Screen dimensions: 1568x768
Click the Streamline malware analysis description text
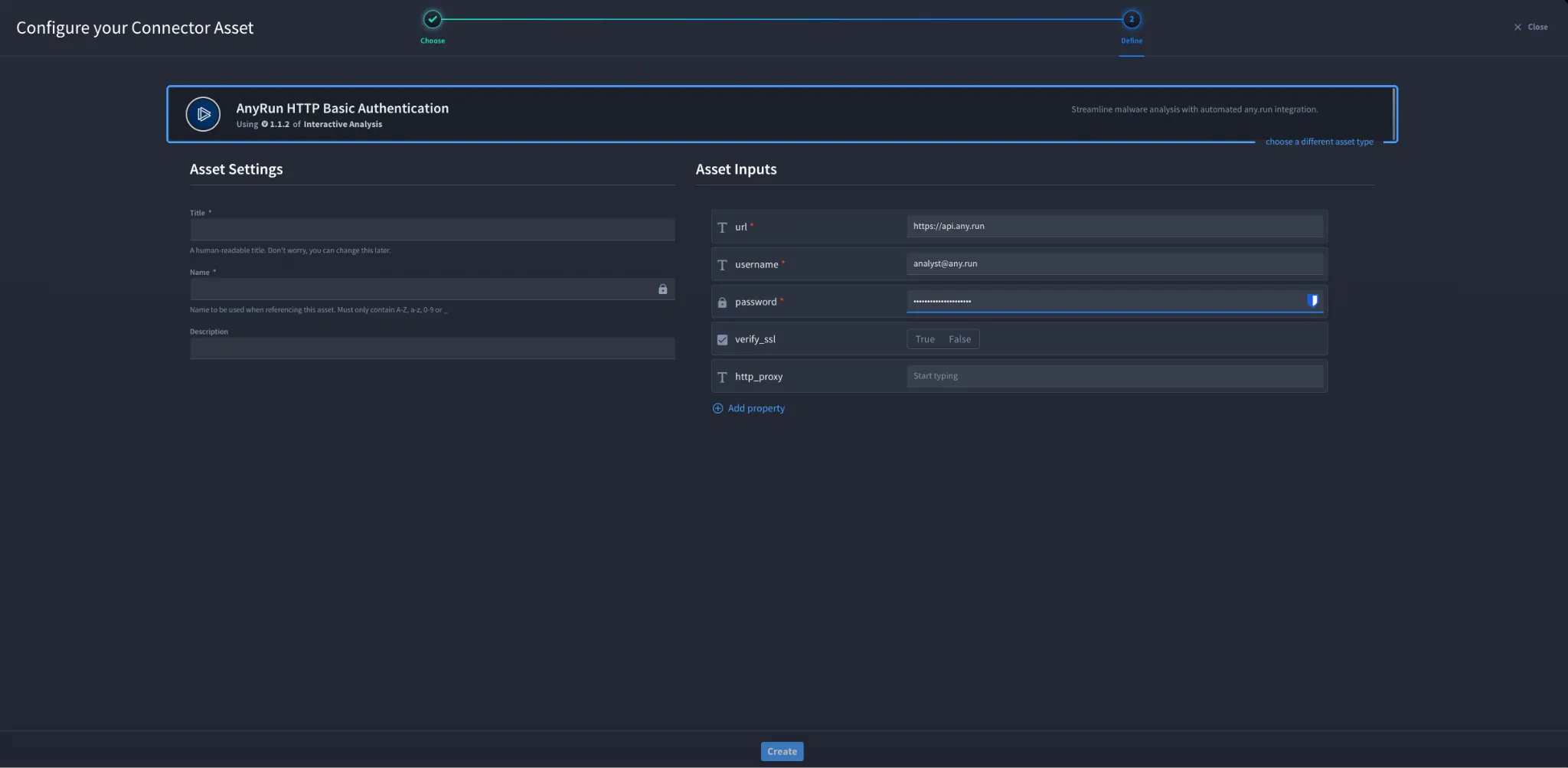[x=1194, y=109]
